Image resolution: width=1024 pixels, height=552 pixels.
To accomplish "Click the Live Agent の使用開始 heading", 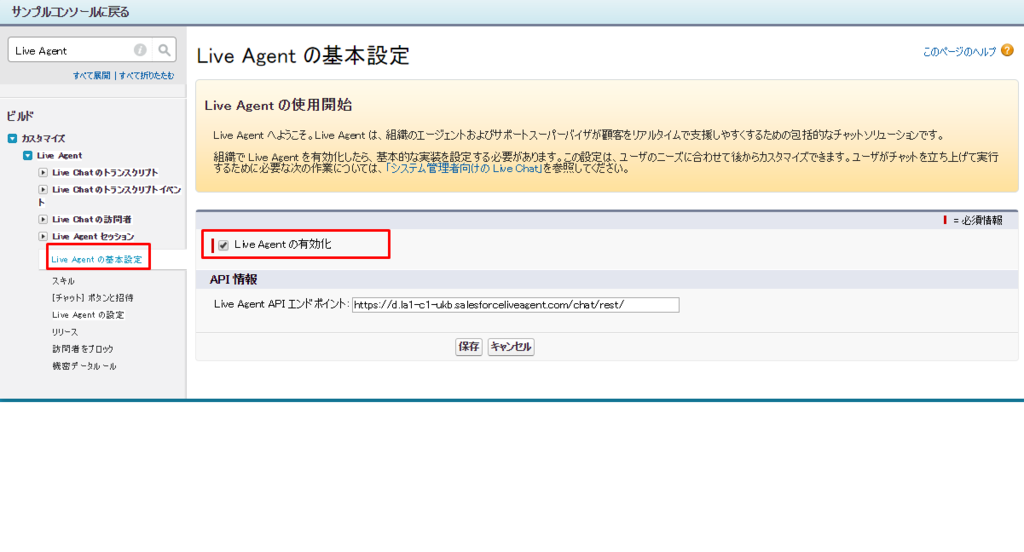I will tap(278, 105).
